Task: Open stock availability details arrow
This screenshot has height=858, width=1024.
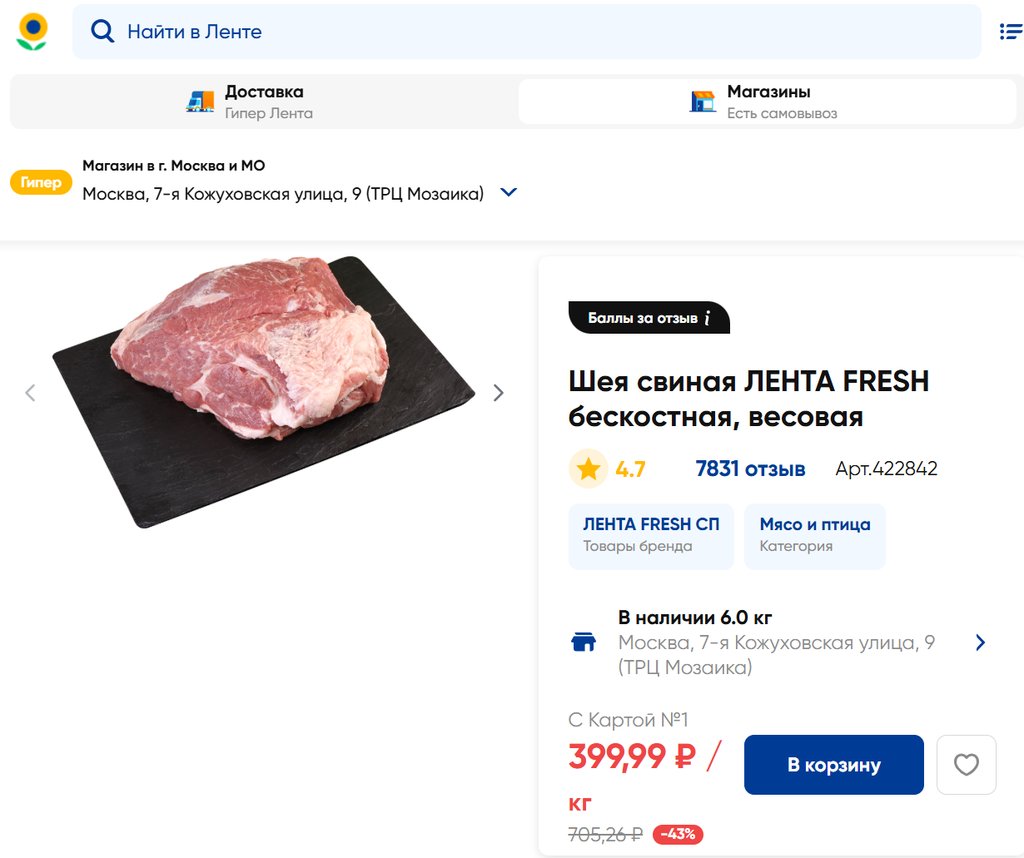Action: (x=980, y=642)
